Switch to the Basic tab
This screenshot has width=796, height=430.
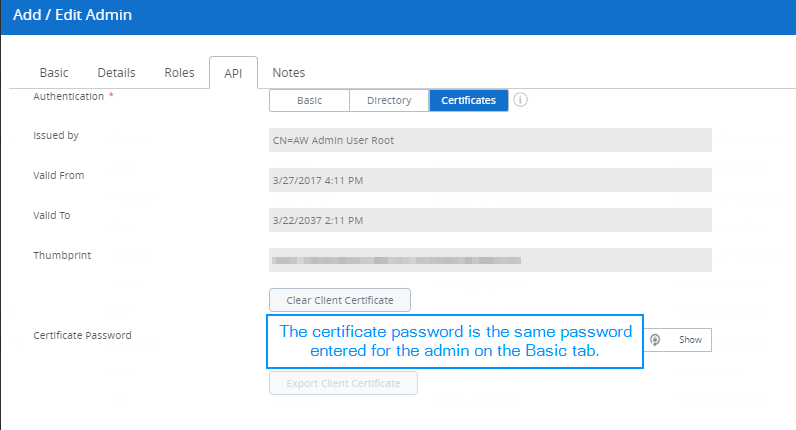[x=54, y=72]
